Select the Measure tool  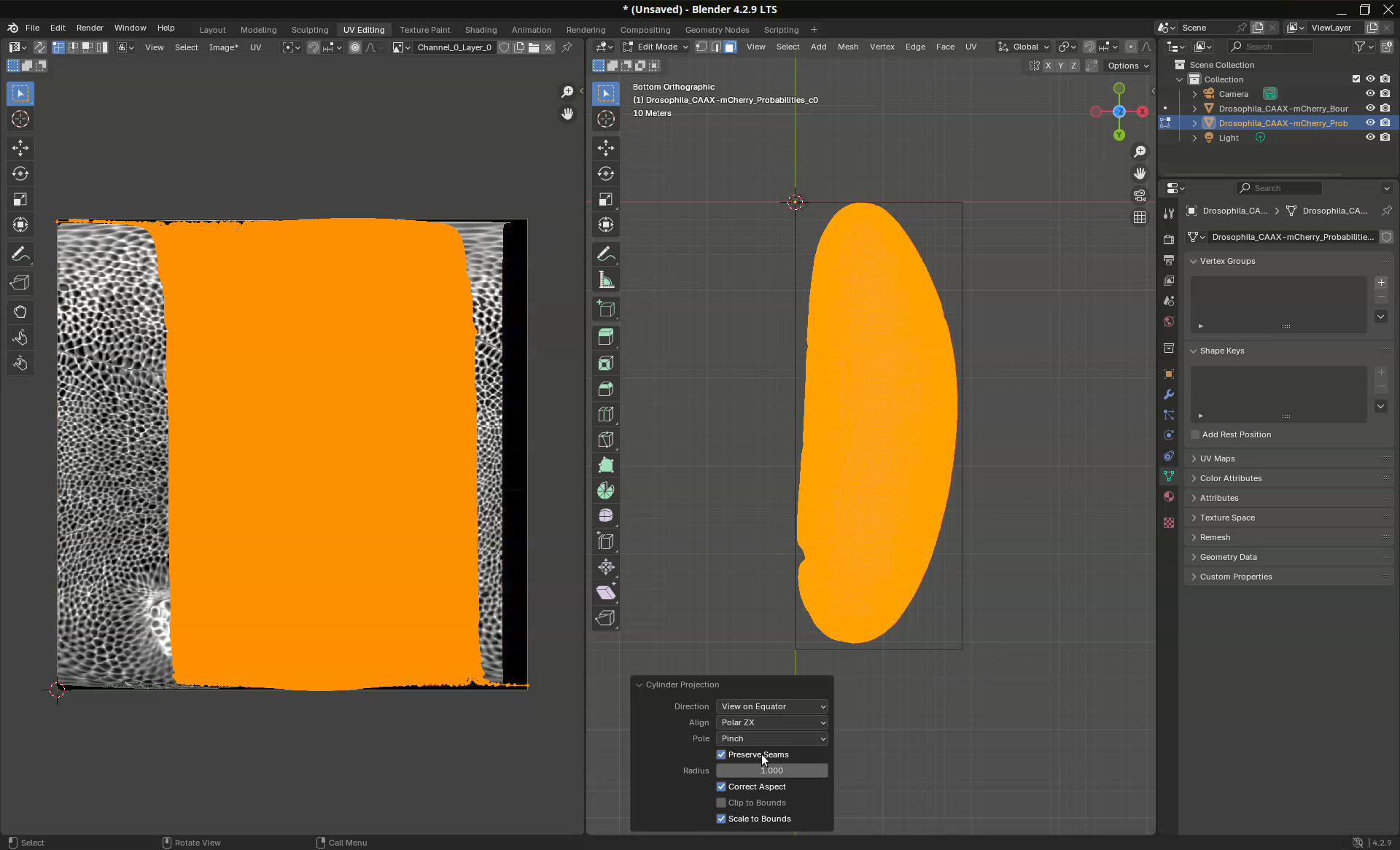[x=605, y=280]
